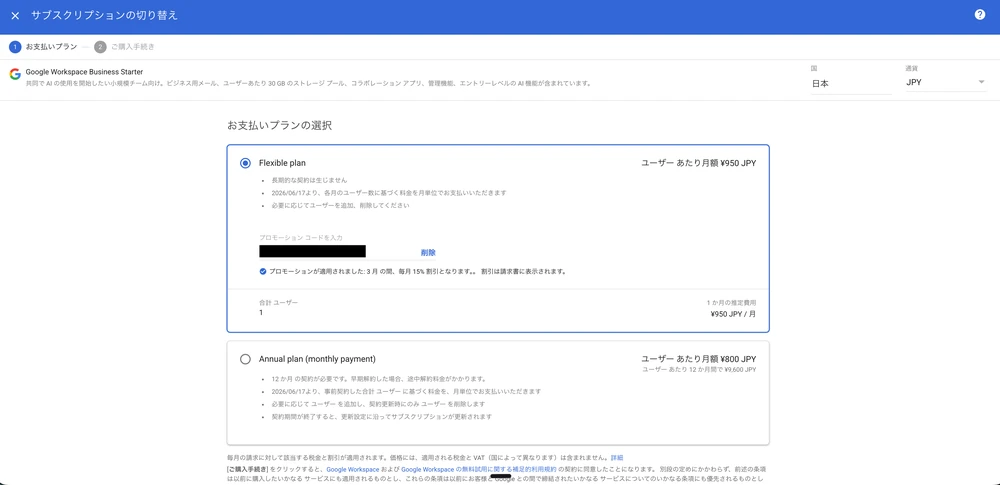Click Flexible price ユーザー あたり月額 ¥950 JPY

(699, 163)
